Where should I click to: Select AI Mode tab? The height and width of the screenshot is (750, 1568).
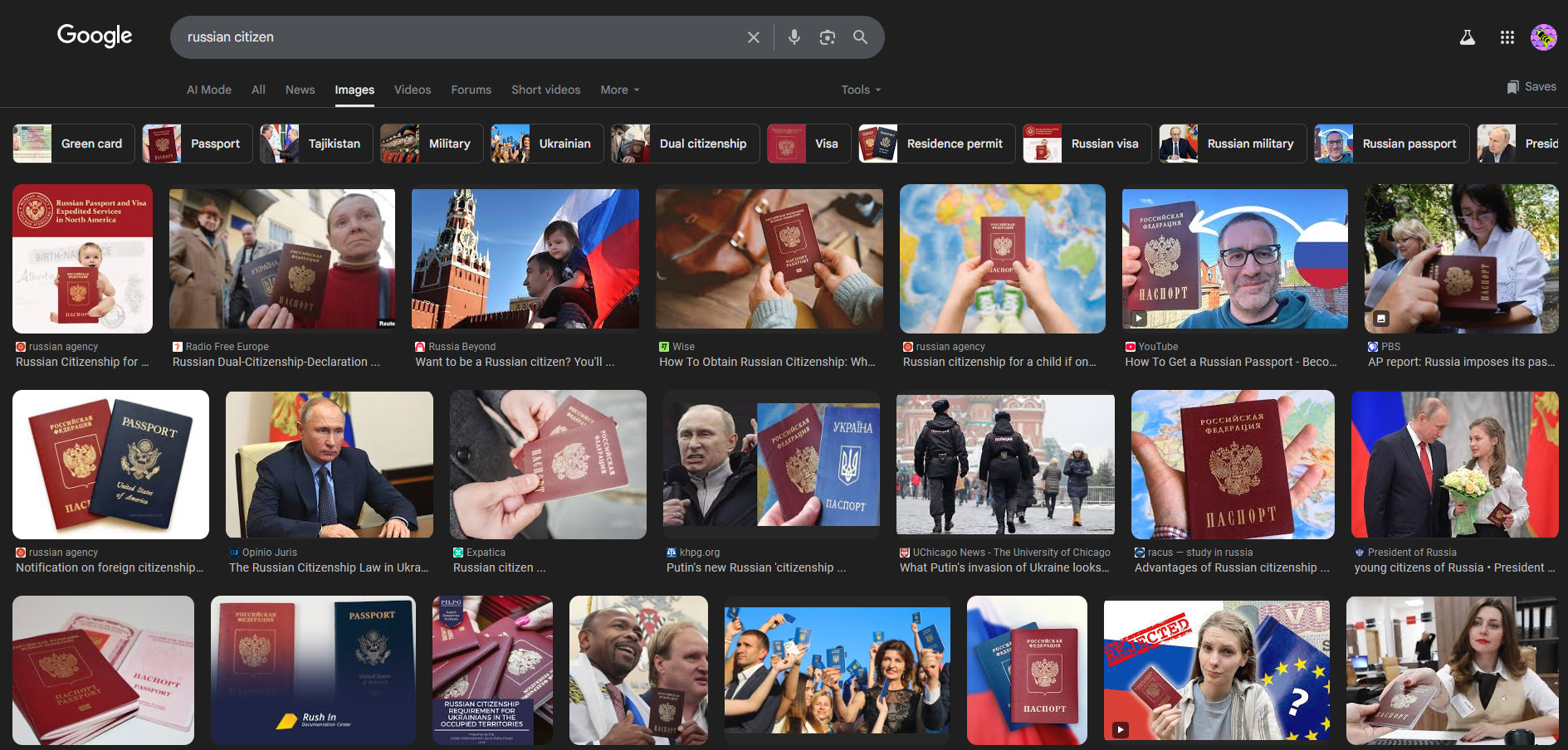[x=209, y=90]
